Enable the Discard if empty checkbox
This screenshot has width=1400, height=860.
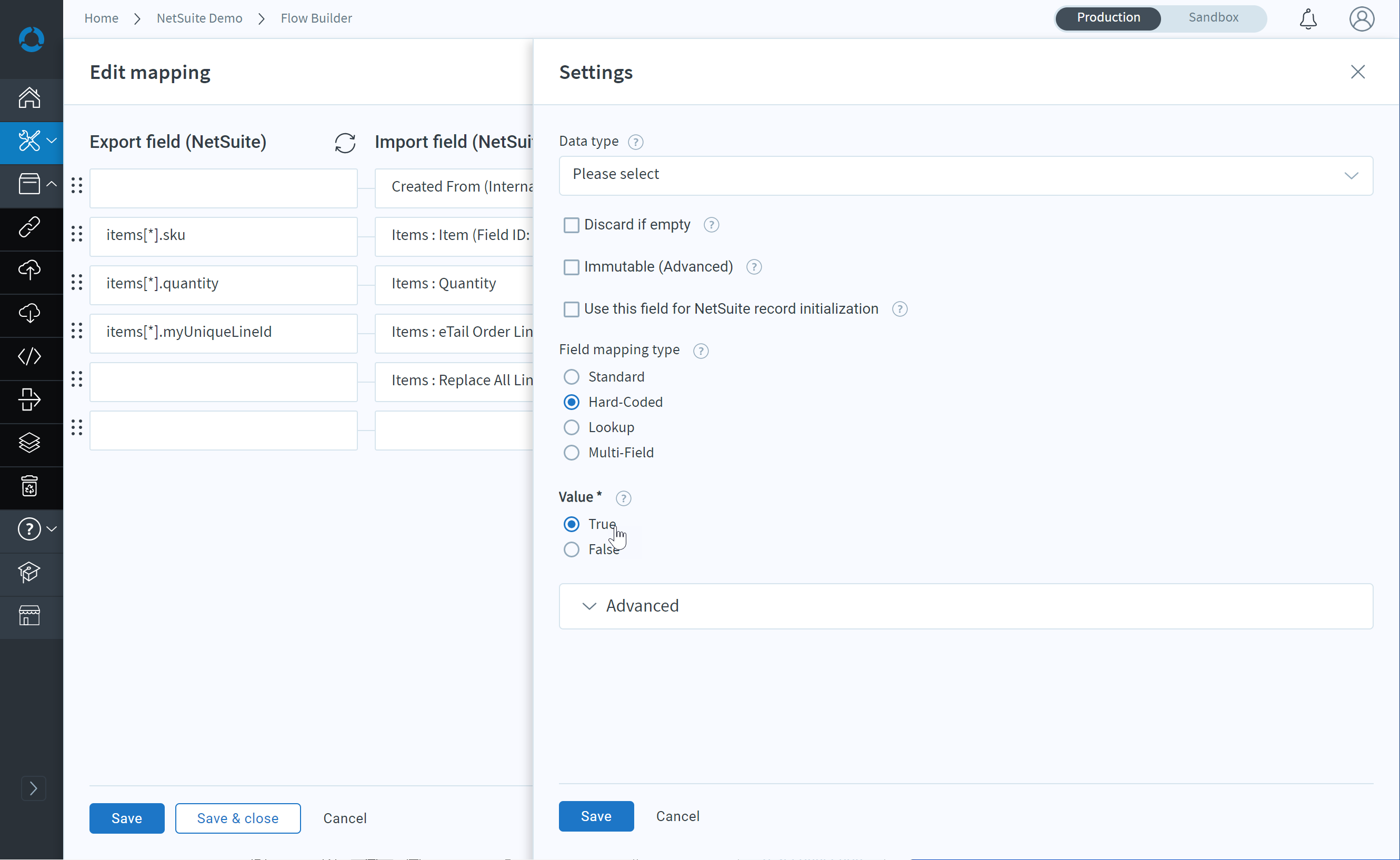pos(571,225)
